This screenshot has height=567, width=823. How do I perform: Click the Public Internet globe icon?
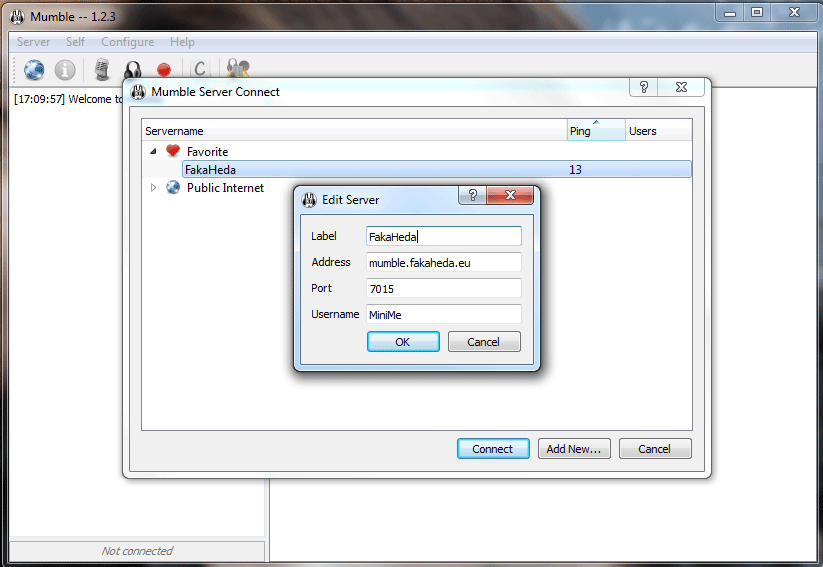(173, 187)
